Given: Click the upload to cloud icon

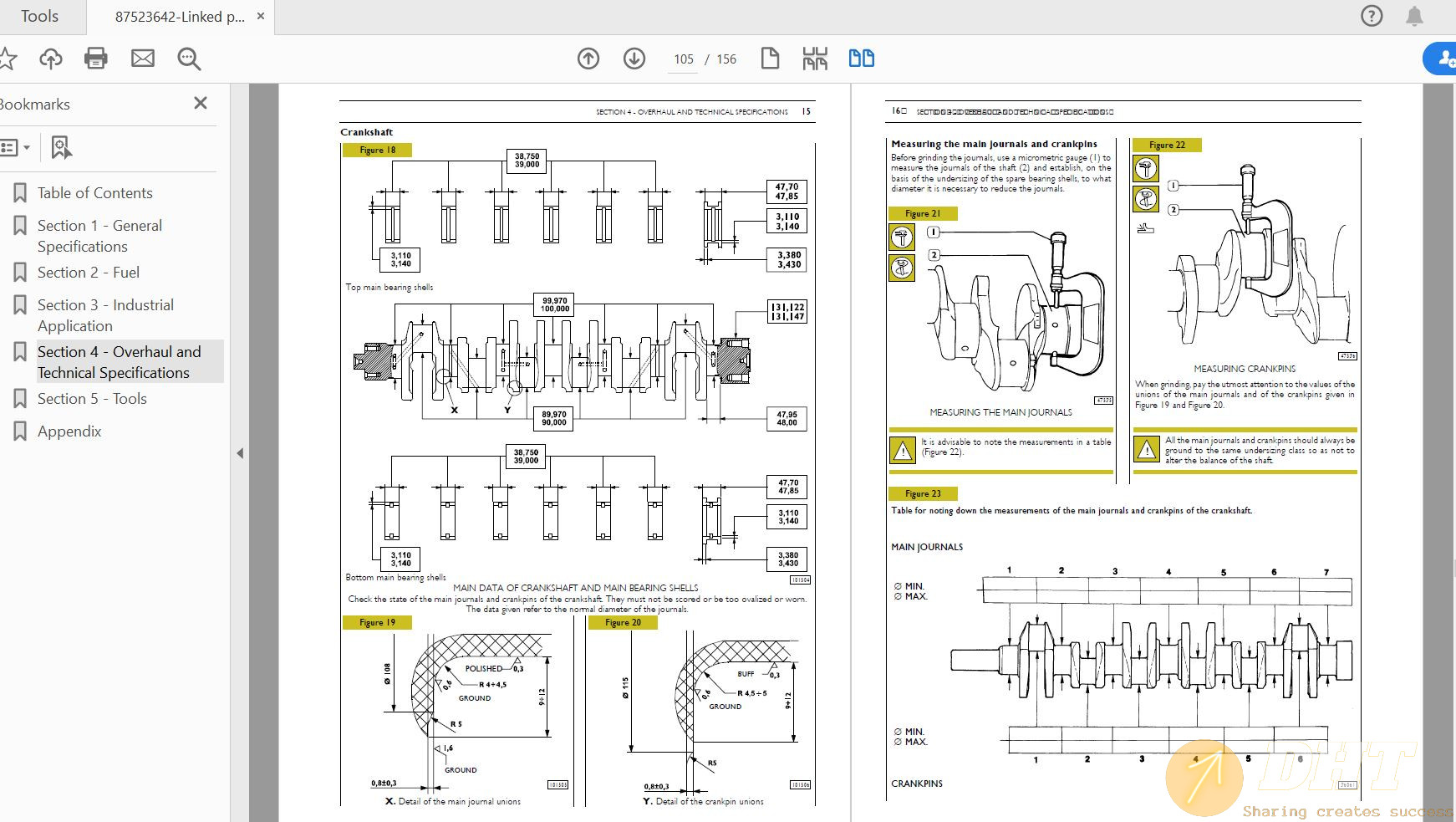Looking at the screenshot, I should point(51,59).
